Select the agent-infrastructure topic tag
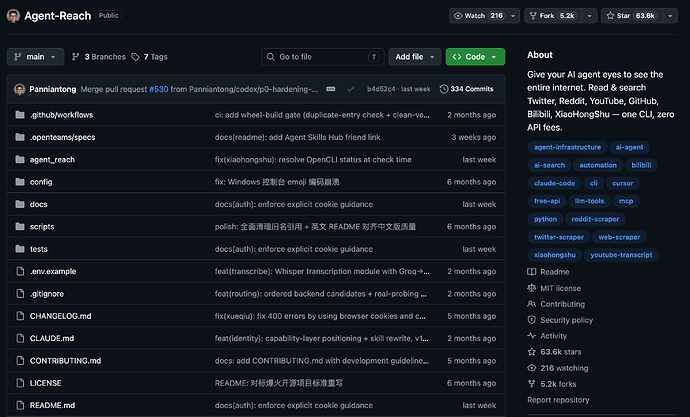Screen dimensions: 690x417 coord(567,147)
